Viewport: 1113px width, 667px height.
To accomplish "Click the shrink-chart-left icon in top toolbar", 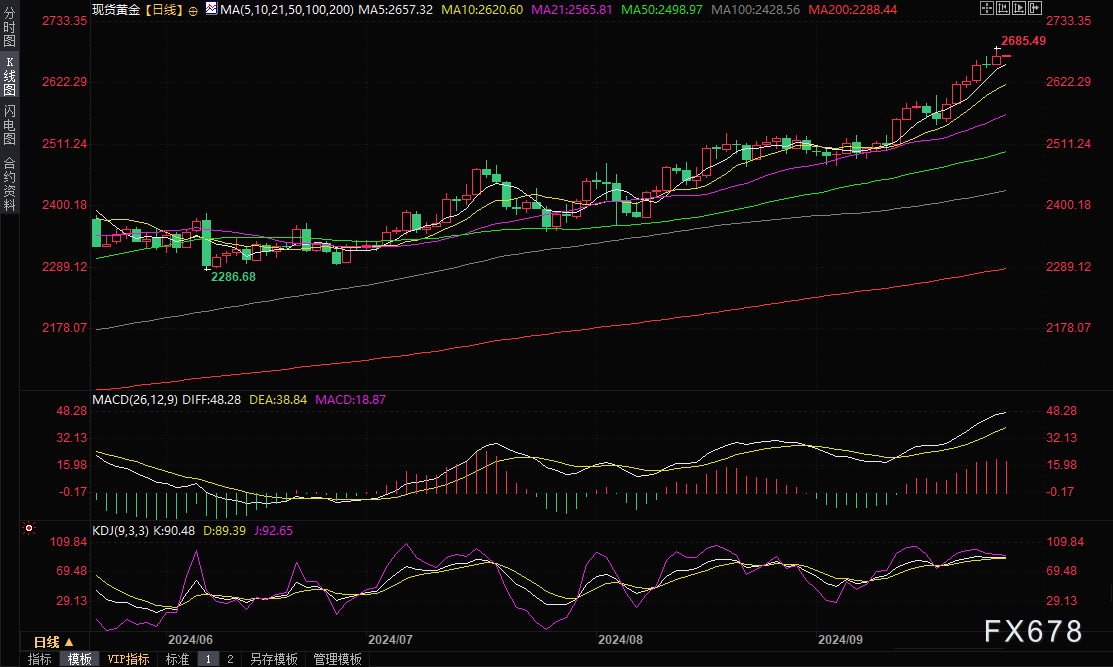I will 1004,8.
